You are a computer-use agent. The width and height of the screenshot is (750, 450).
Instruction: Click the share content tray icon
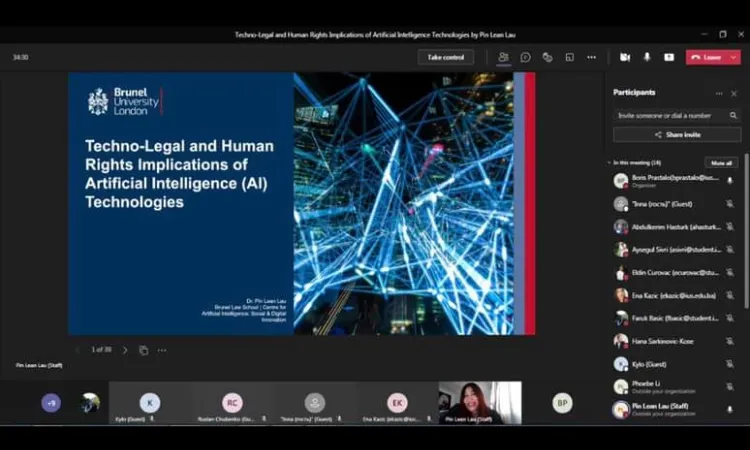[x=669, y=57]
